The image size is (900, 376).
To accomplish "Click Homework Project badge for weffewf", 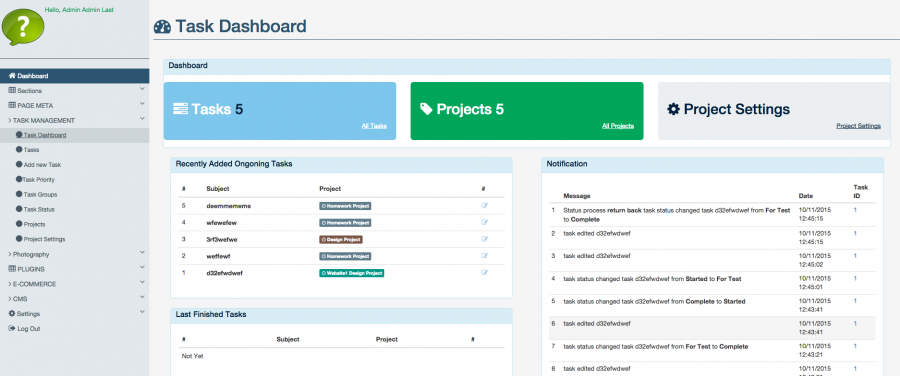I will [x=345, y=256].
